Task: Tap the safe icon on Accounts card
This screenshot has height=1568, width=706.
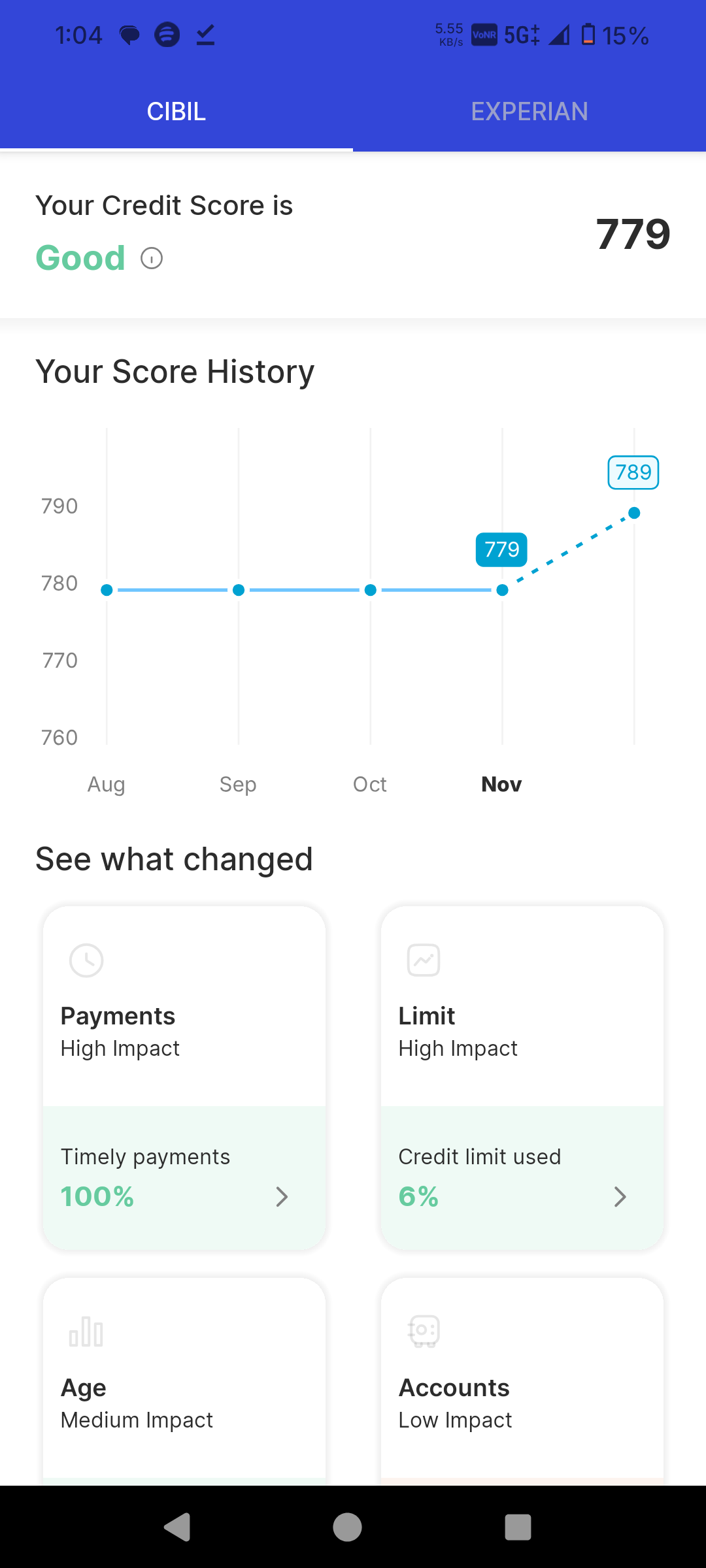Action: [x=424, y=1331]
